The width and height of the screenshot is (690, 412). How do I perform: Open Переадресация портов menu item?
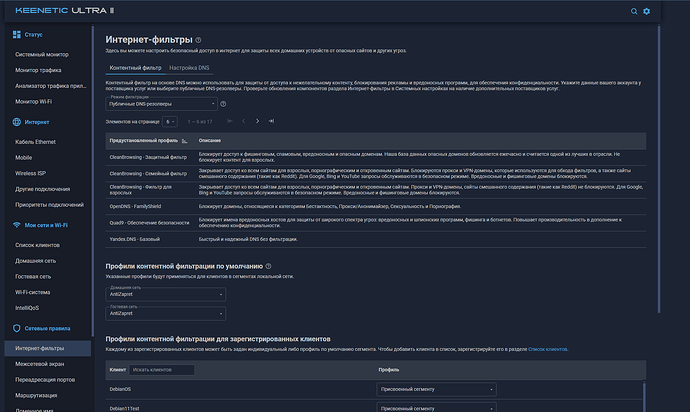point(45,380)
